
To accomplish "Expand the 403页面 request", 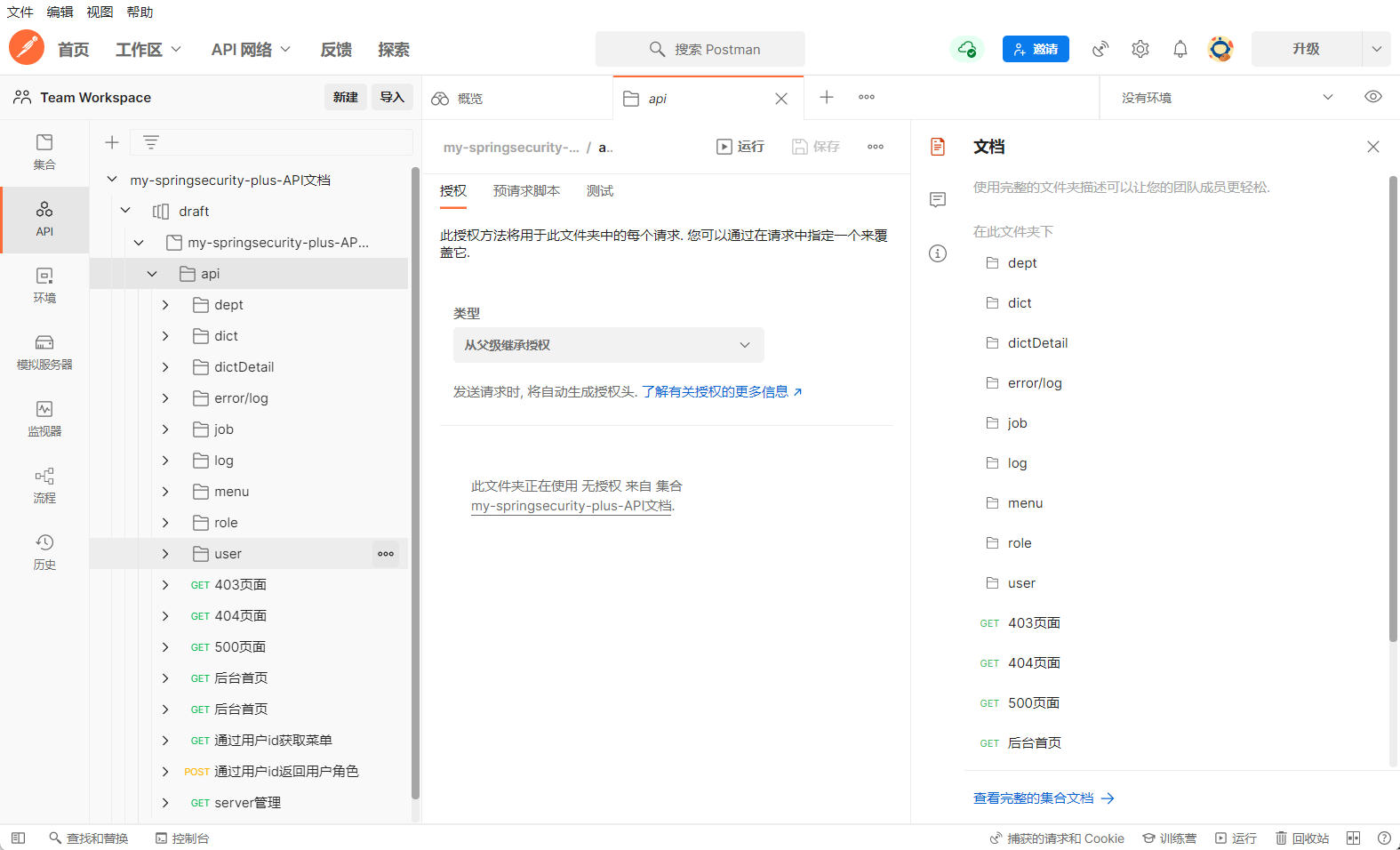I will coord(165,585).
